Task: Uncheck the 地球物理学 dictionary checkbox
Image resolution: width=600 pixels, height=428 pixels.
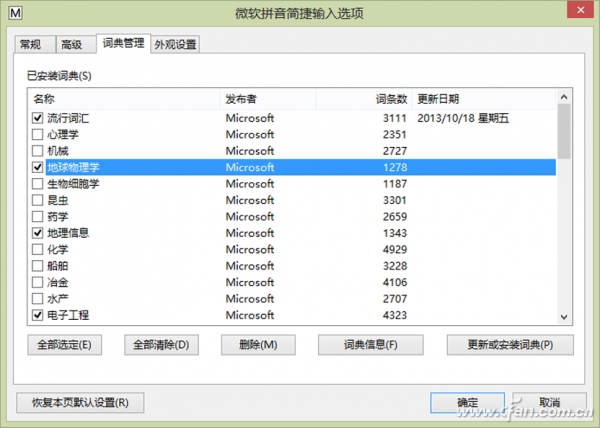Action: point(38,167)
